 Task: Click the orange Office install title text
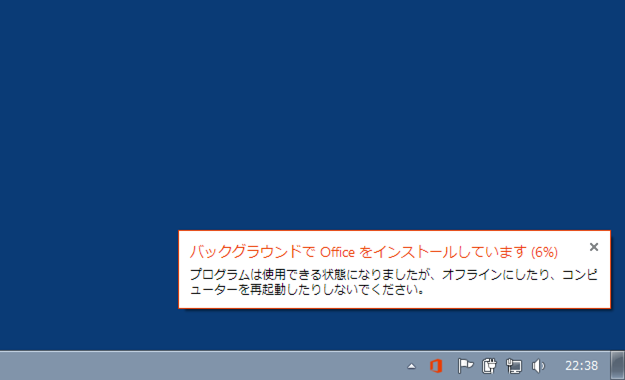(373, 252)
